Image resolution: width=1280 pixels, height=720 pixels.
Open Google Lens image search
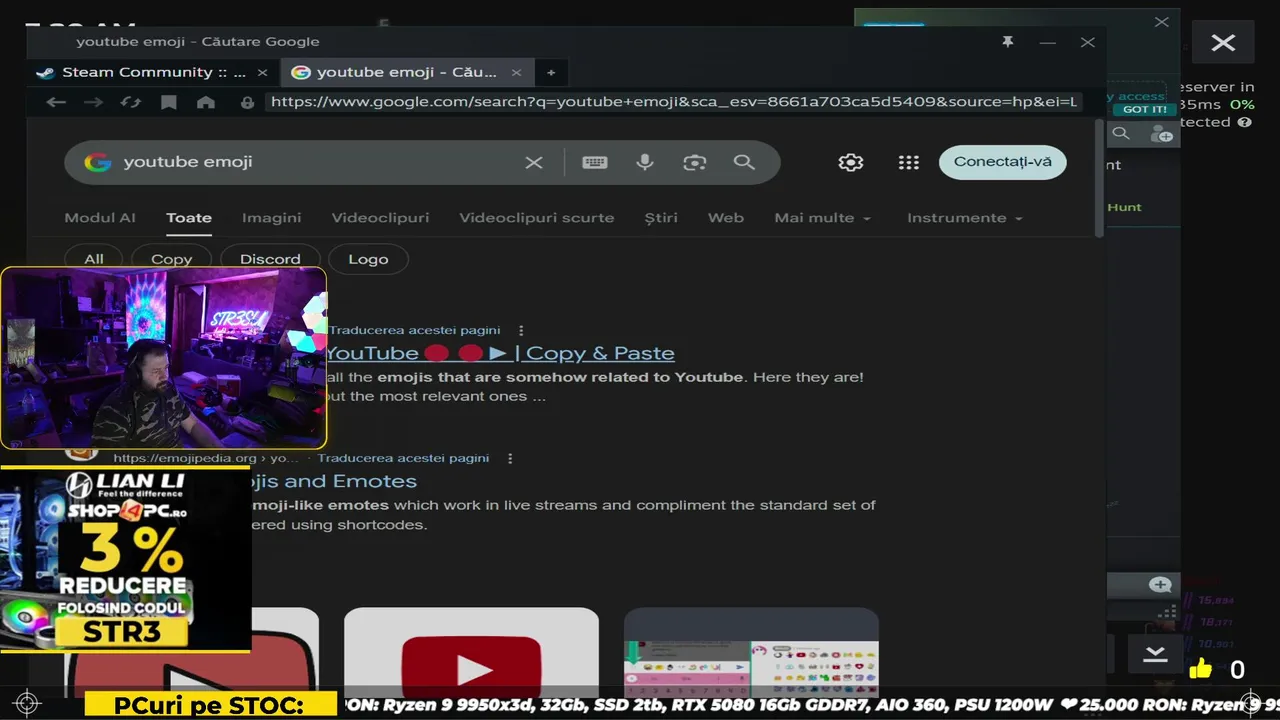click(695, 162)
